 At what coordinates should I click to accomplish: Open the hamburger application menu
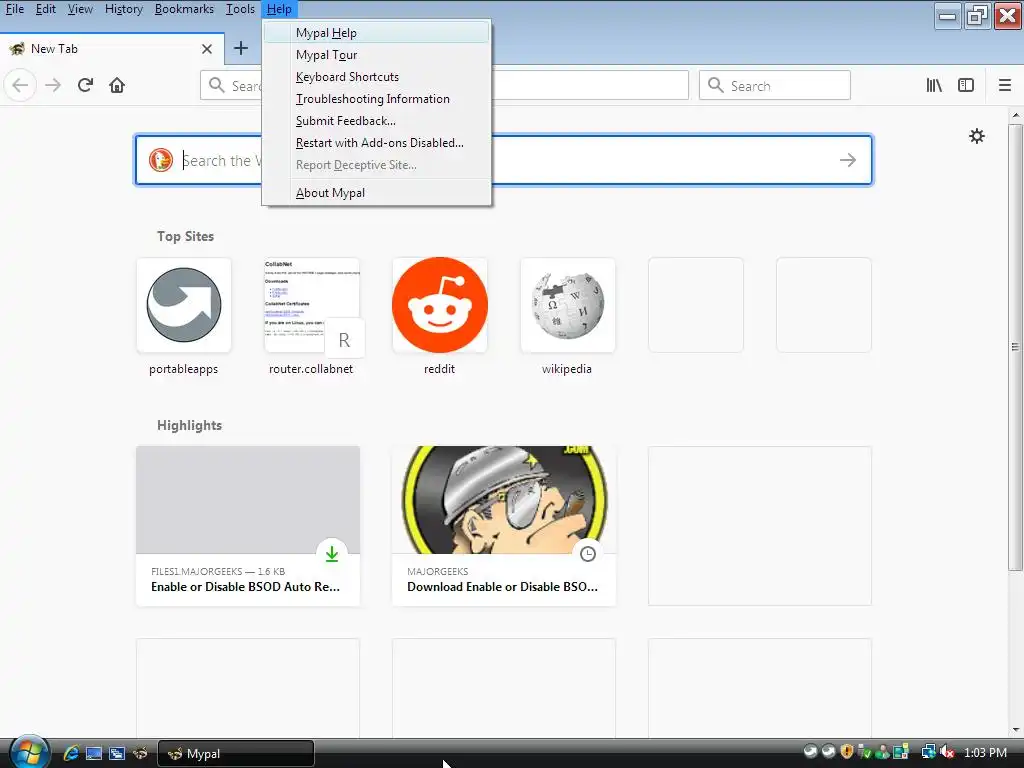pos(1004,86)
